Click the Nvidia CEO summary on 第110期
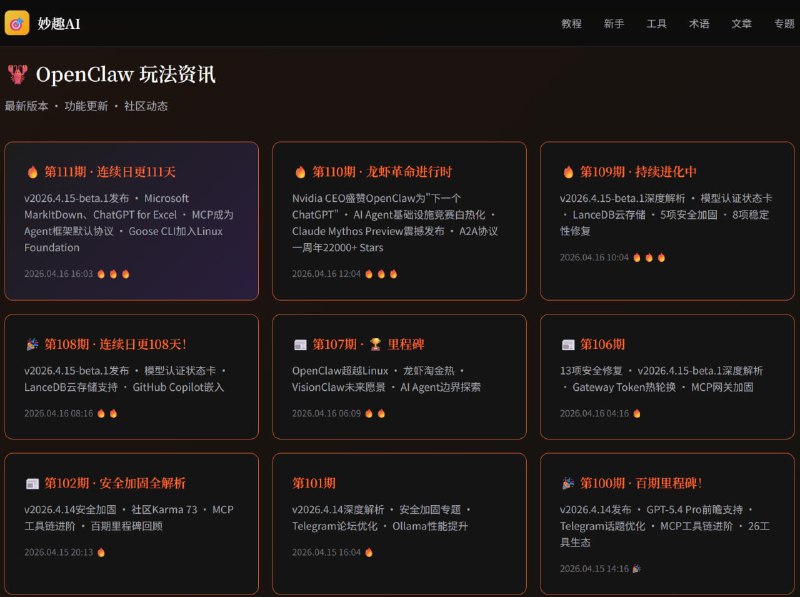 click(x=395, y=223)
